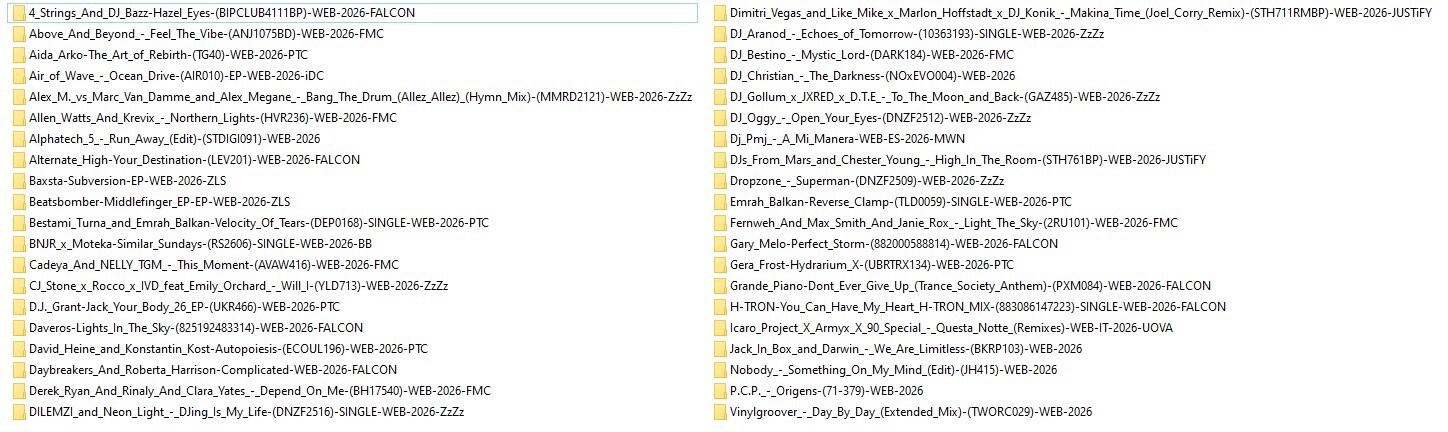This screenshot has height=432, width=1448.
Task: Select Grande_Piano-Dont_Ever_Give_Up folder name
Action: tap(970, 286)
